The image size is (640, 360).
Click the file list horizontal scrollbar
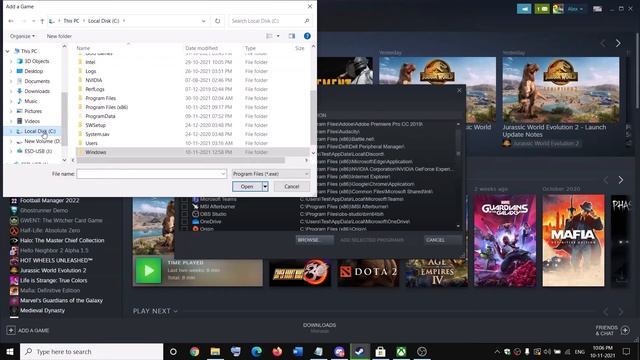pos(181,160)
